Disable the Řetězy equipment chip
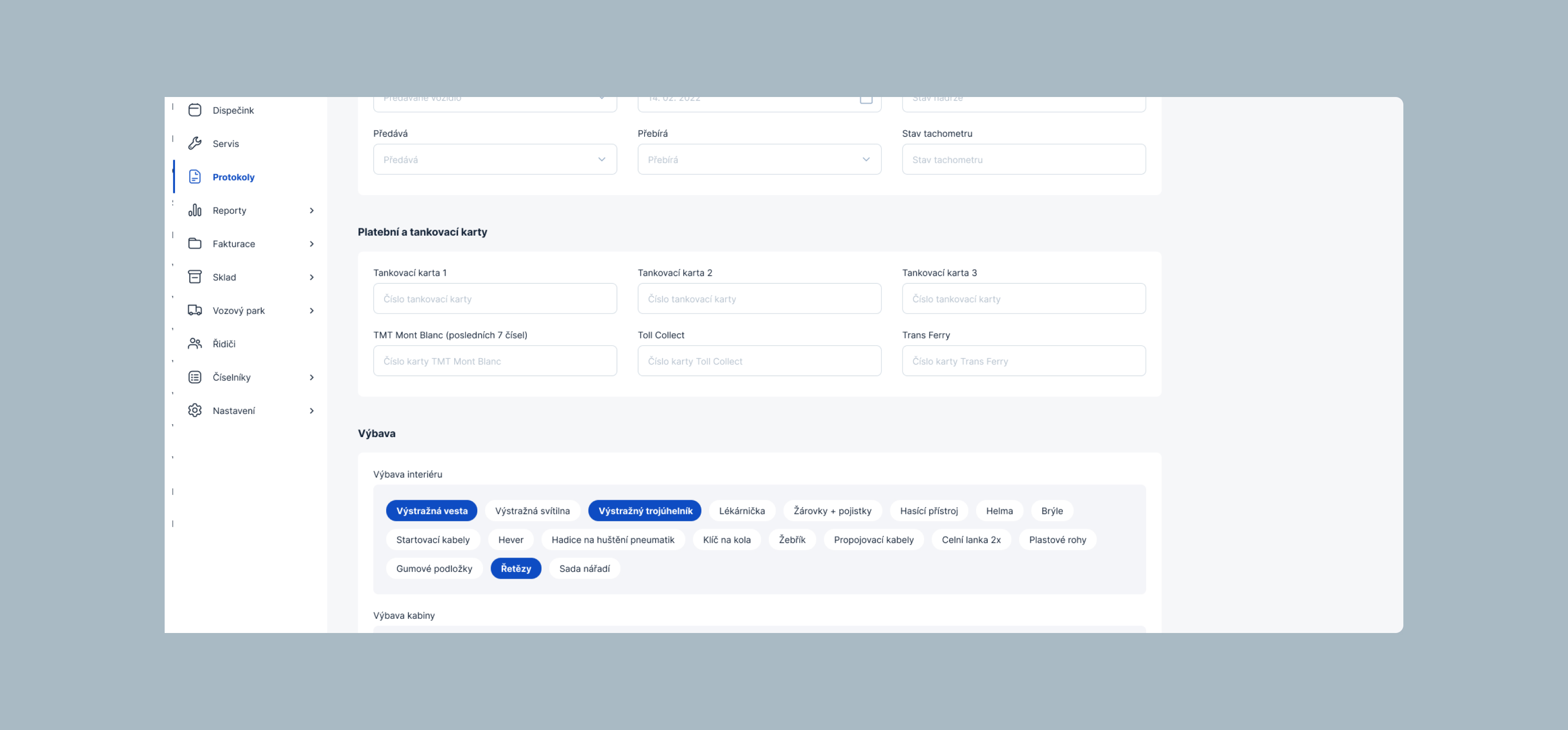Image resolution: width=1568 pixels, height=730 pixels. coord(515,569)
